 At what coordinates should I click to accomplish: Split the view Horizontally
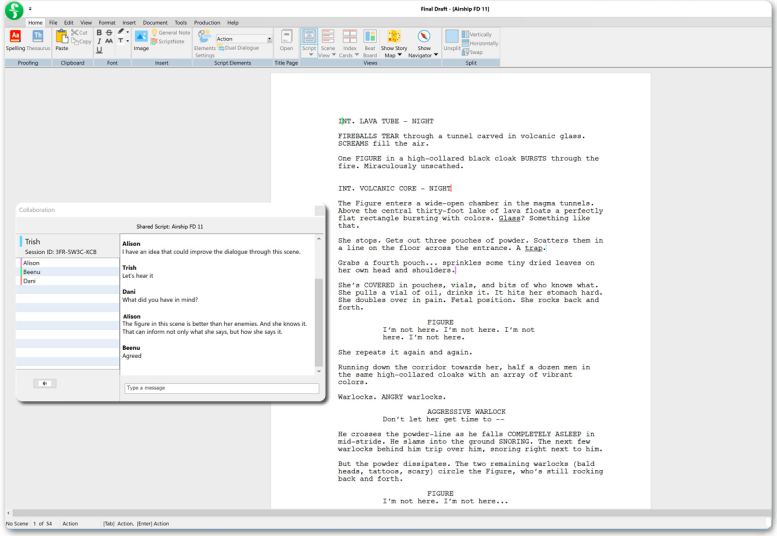[x=480, y=43]
